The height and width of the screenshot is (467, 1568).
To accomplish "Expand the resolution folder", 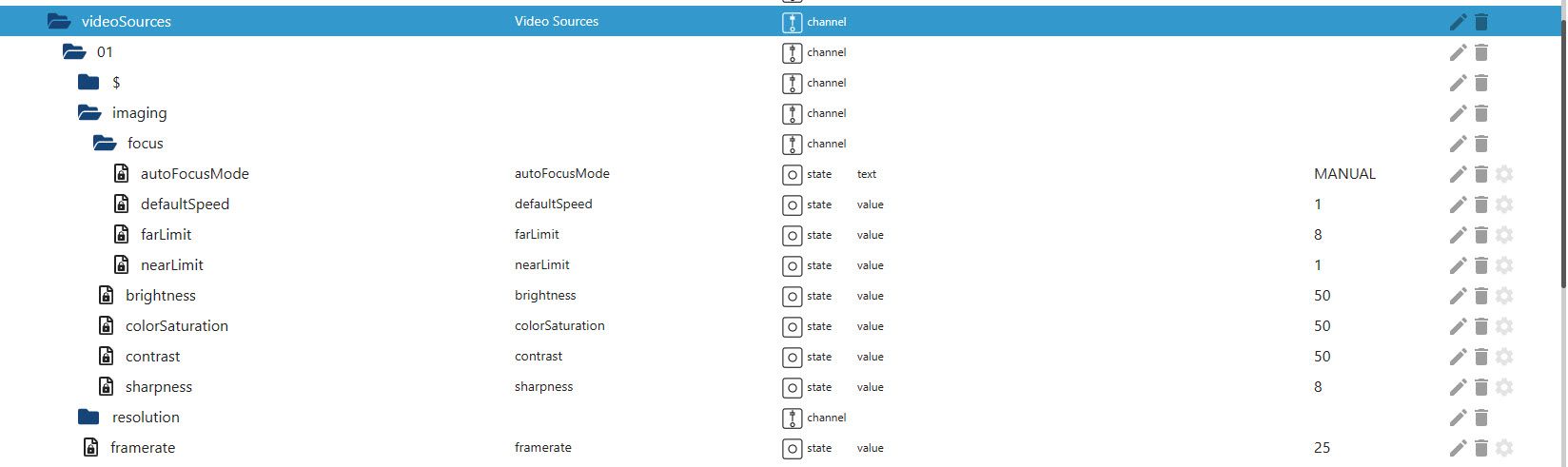I will [88, 418].
